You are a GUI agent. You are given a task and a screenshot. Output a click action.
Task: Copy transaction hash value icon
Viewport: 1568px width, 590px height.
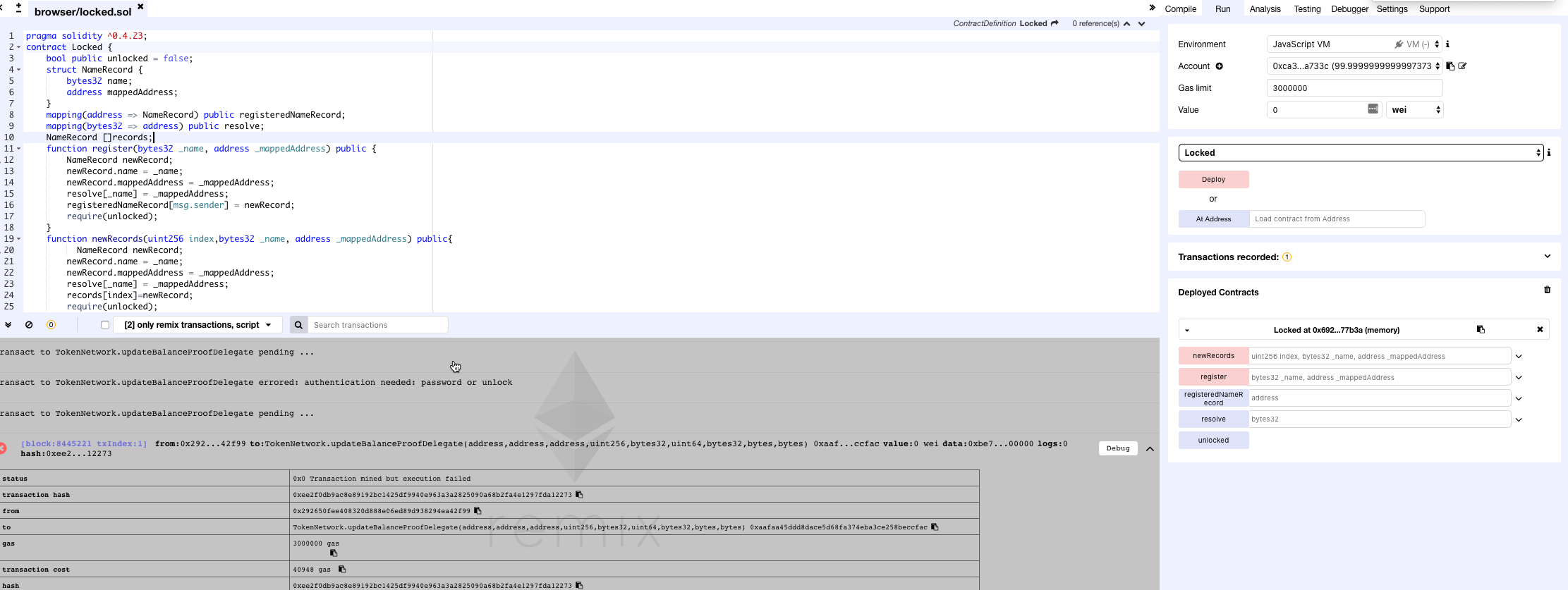point(579,495)
